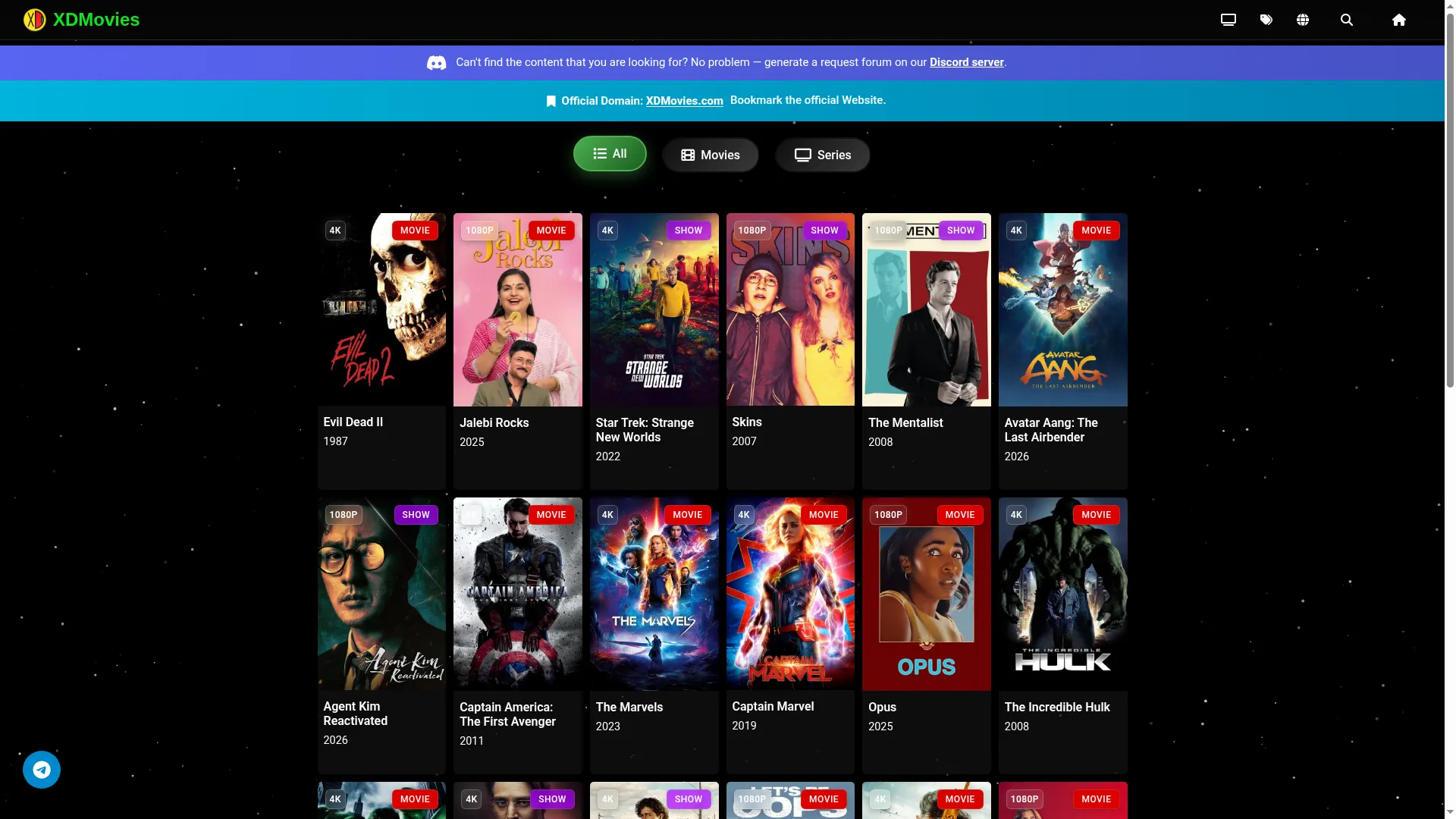Viewport: 1456px width, 819px height.
Task: Open the Skins show poster
Action: 790,309
